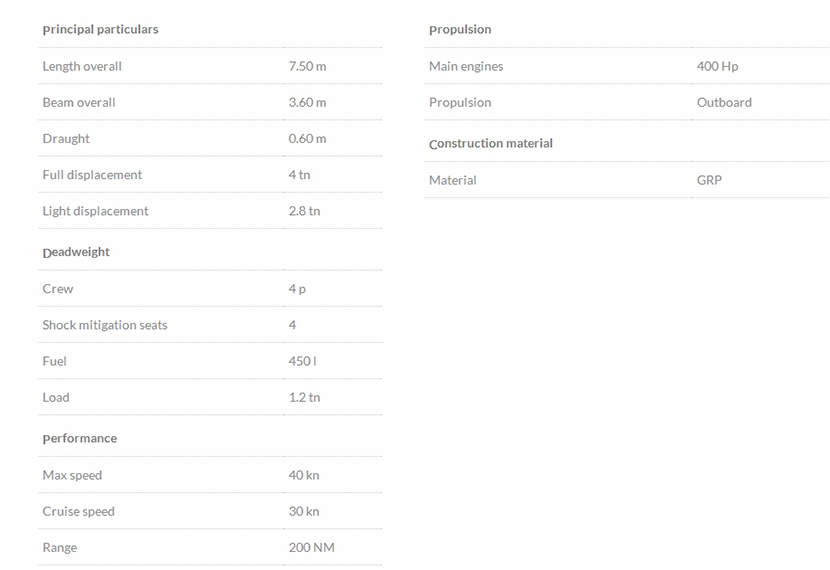Click the Shock mitigation seats label
830x570 pixels.
click(x=105, y=325)
